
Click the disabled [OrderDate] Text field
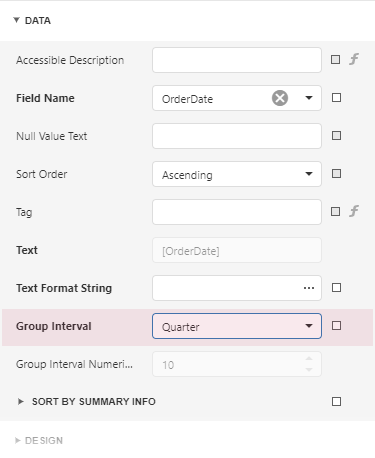(237, 250)
